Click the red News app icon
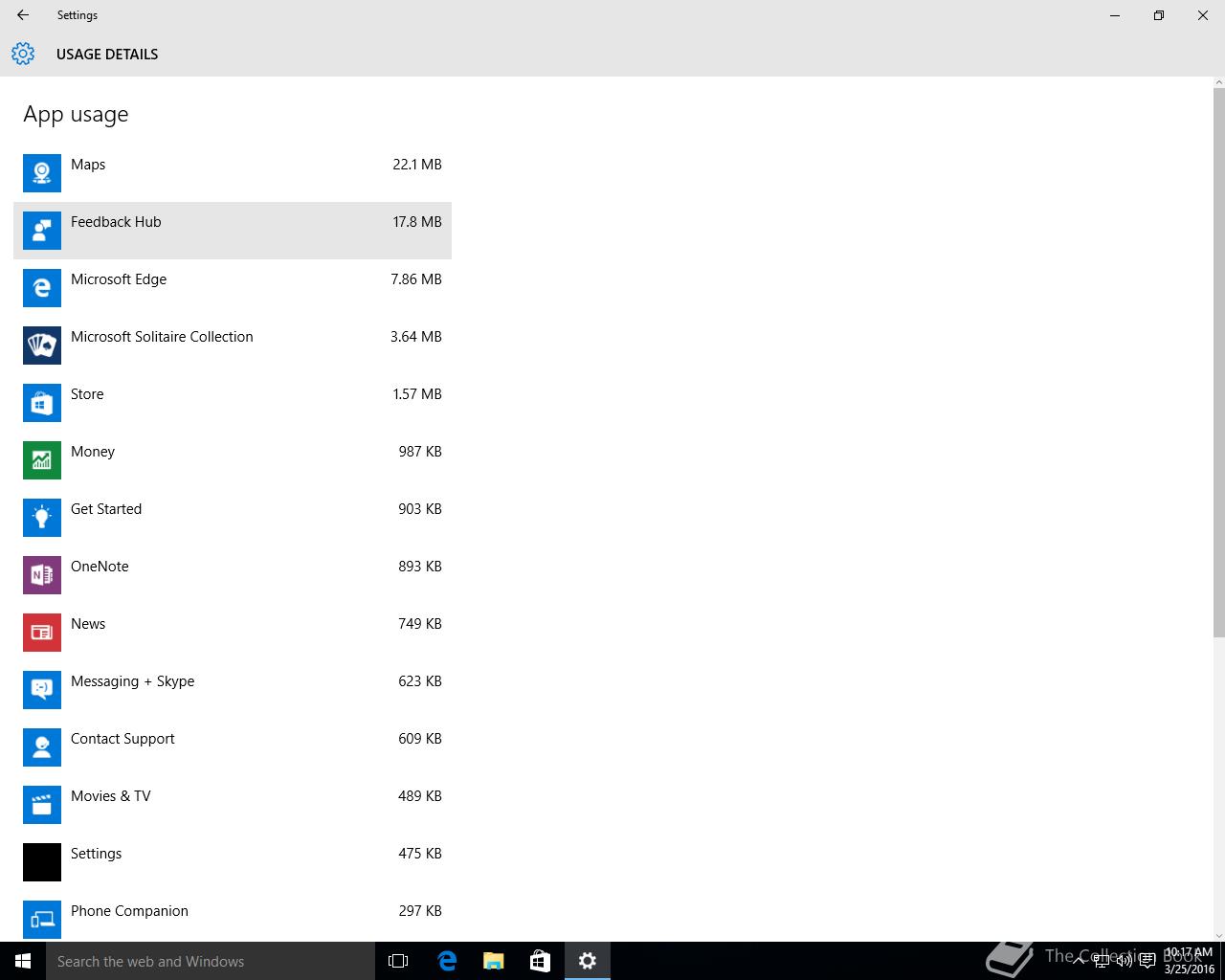 pyautogui.click(x=42, y=633)
